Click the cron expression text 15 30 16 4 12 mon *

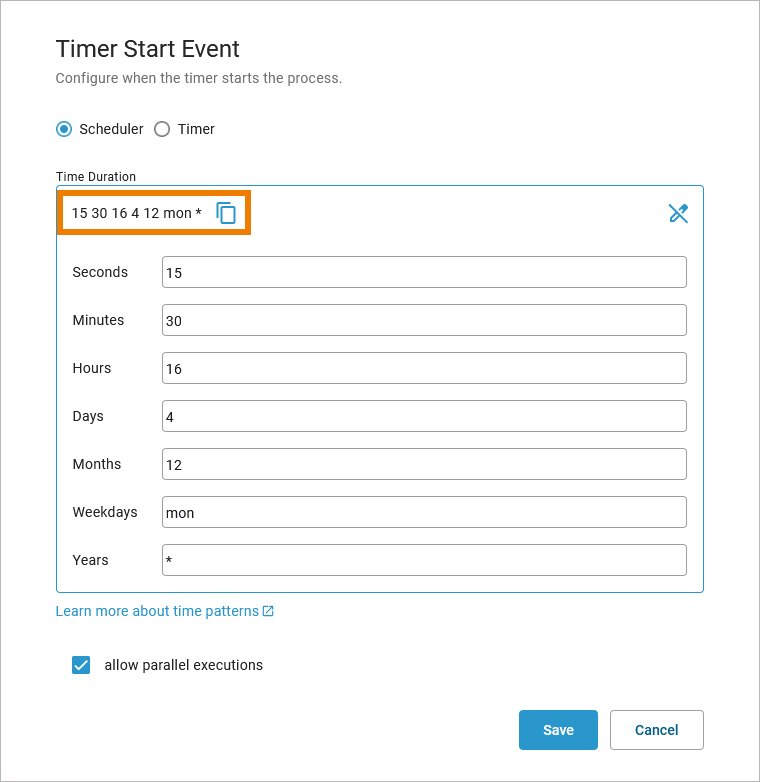136,213
